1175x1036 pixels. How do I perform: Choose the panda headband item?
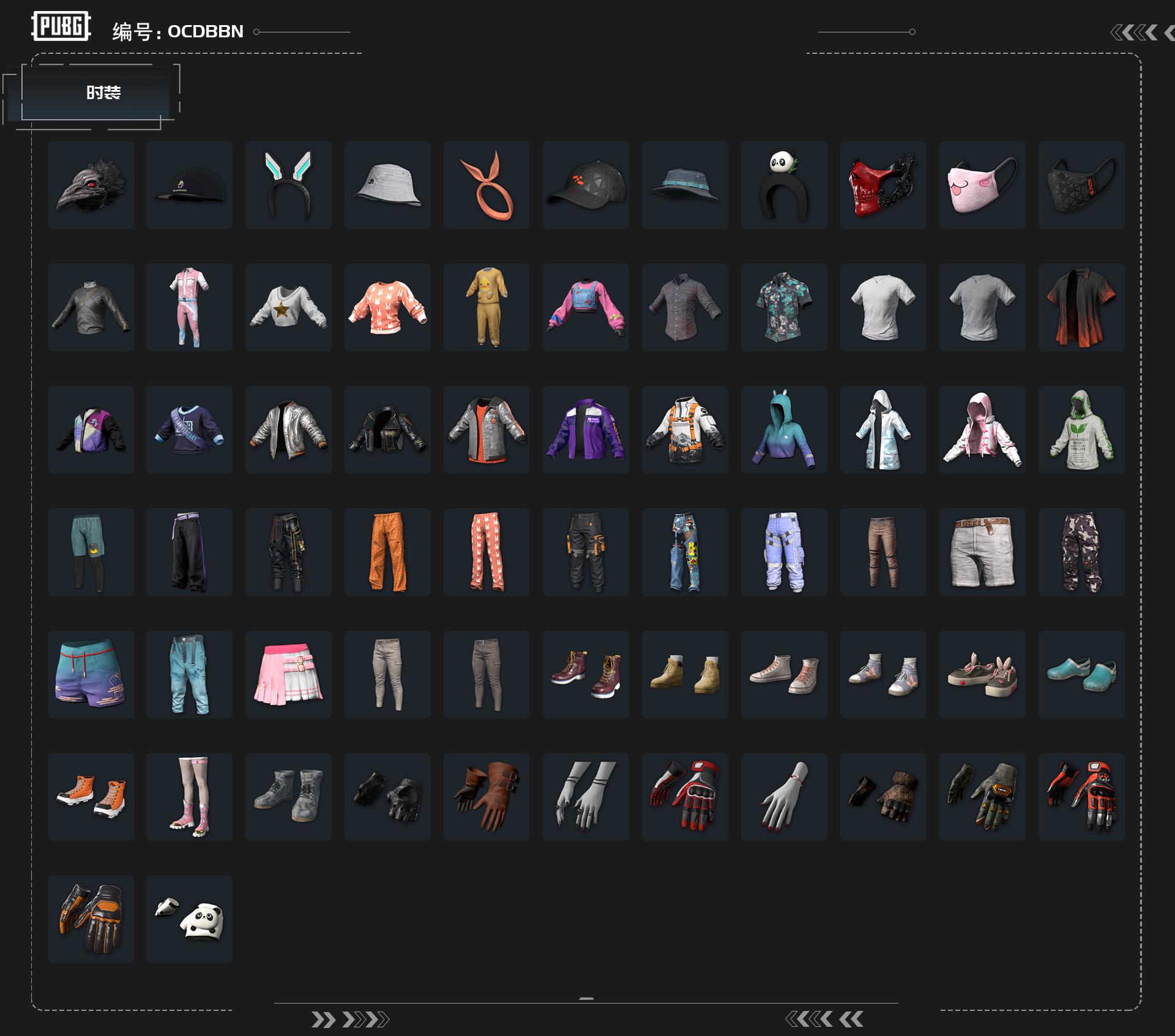784,185
